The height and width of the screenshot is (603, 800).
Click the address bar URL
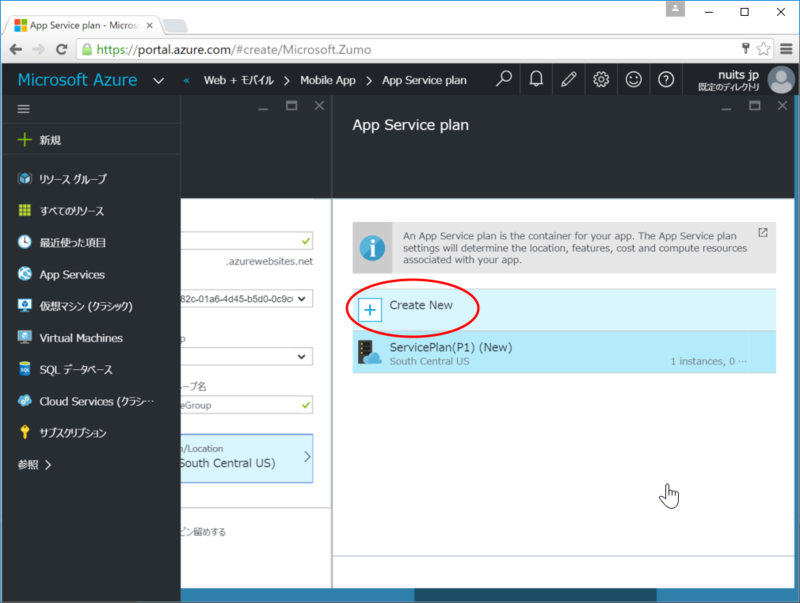(x=234, y=49)
